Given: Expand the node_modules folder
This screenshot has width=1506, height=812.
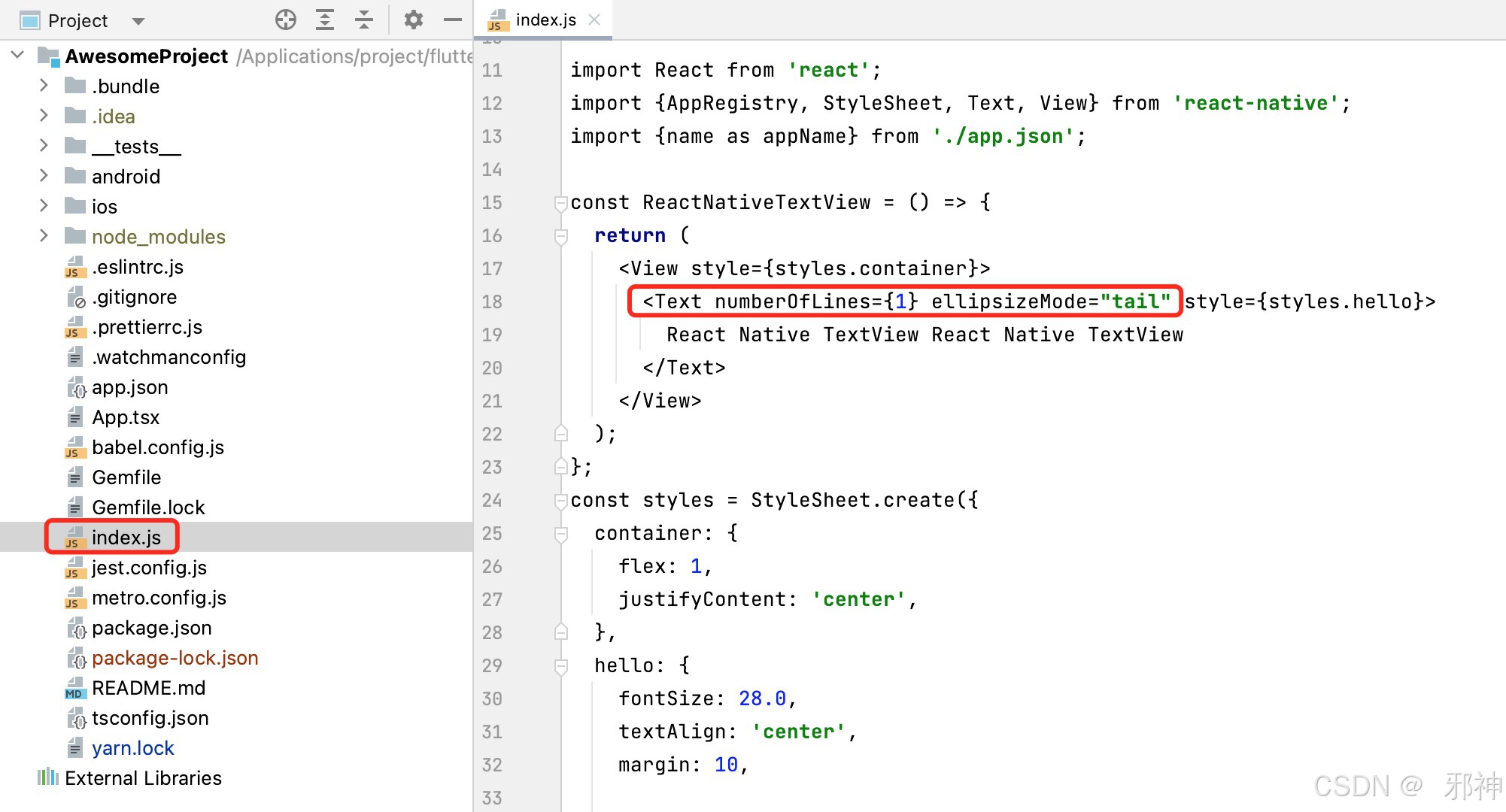Looking at the screenshot, I should (x=44, y=236).
